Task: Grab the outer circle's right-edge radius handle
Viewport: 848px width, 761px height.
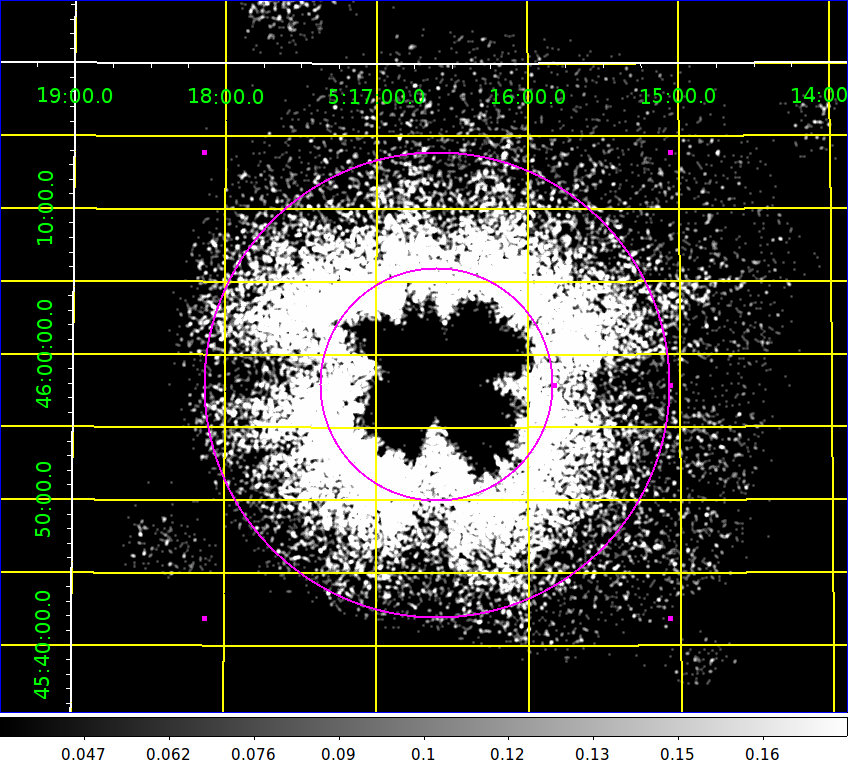Action: click(x=671, y=386)
